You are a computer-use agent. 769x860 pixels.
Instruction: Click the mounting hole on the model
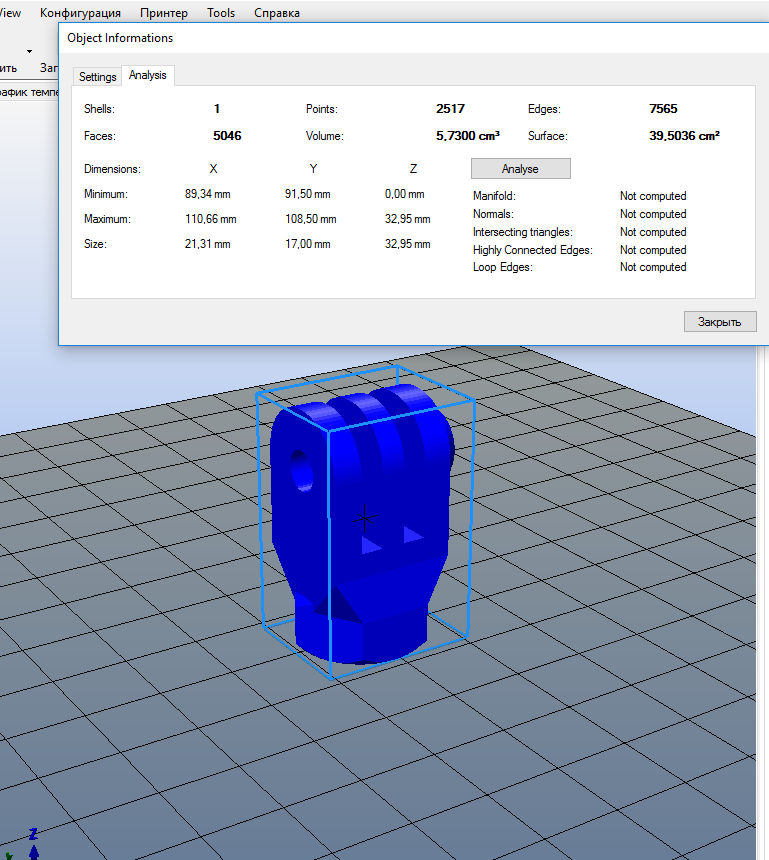click(300, 470)
